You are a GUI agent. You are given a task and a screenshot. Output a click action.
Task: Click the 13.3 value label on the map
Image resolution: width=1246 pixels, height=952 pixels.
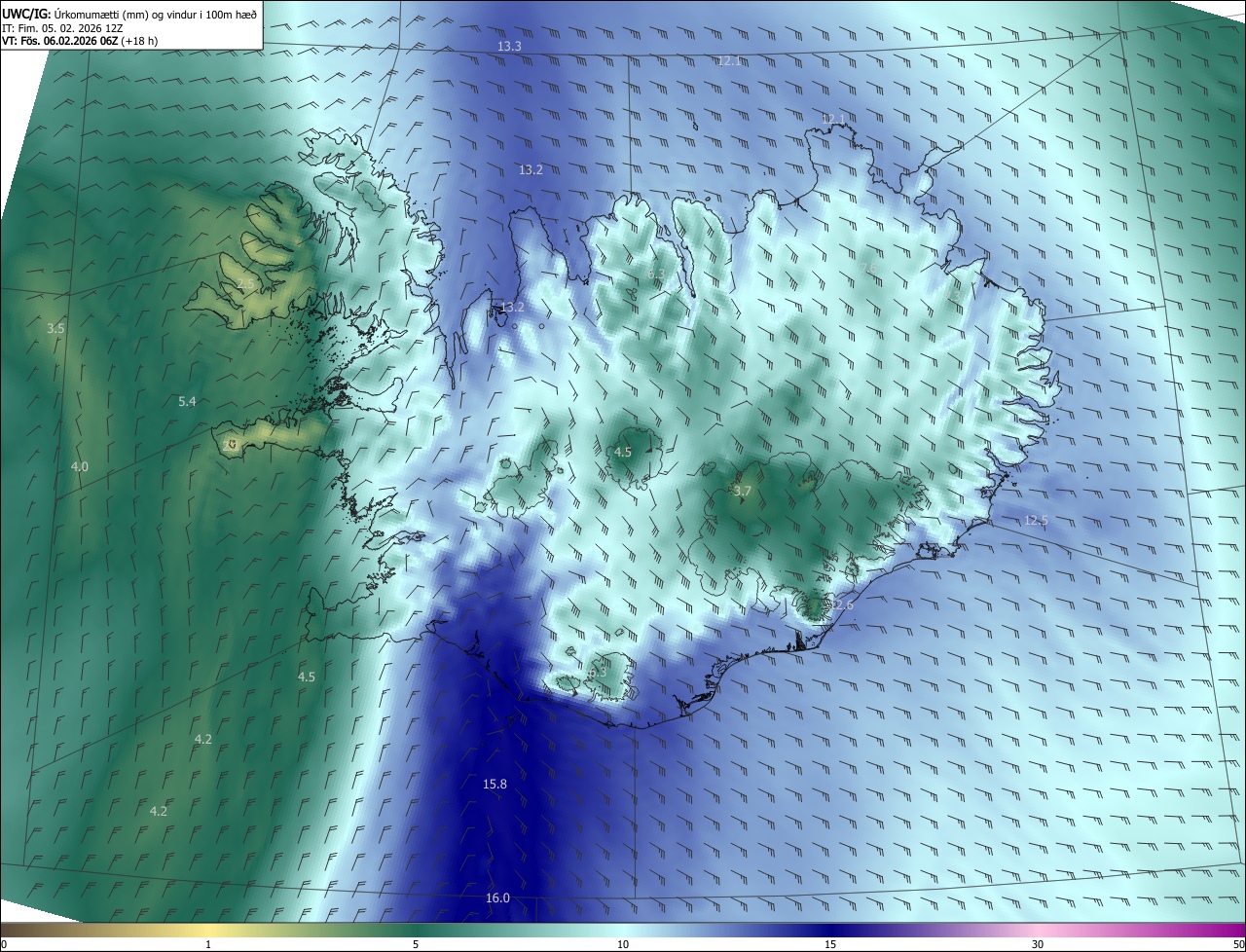coord(509,47)
